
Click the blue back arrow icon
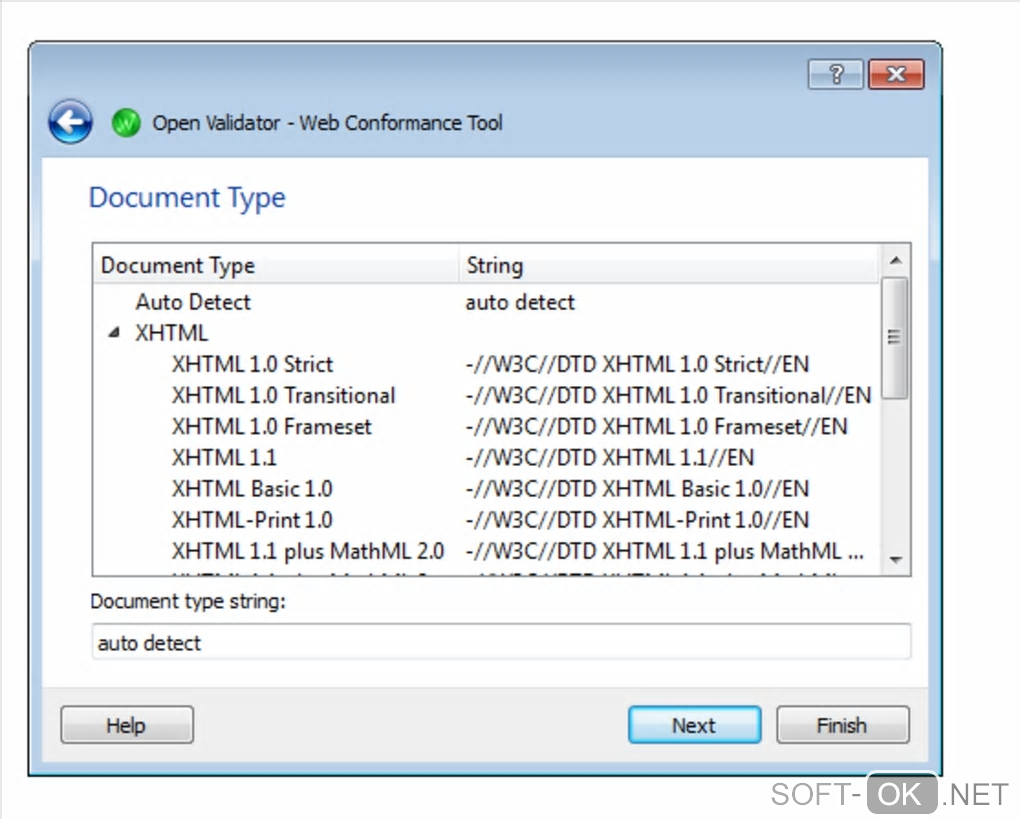point(70,123)
